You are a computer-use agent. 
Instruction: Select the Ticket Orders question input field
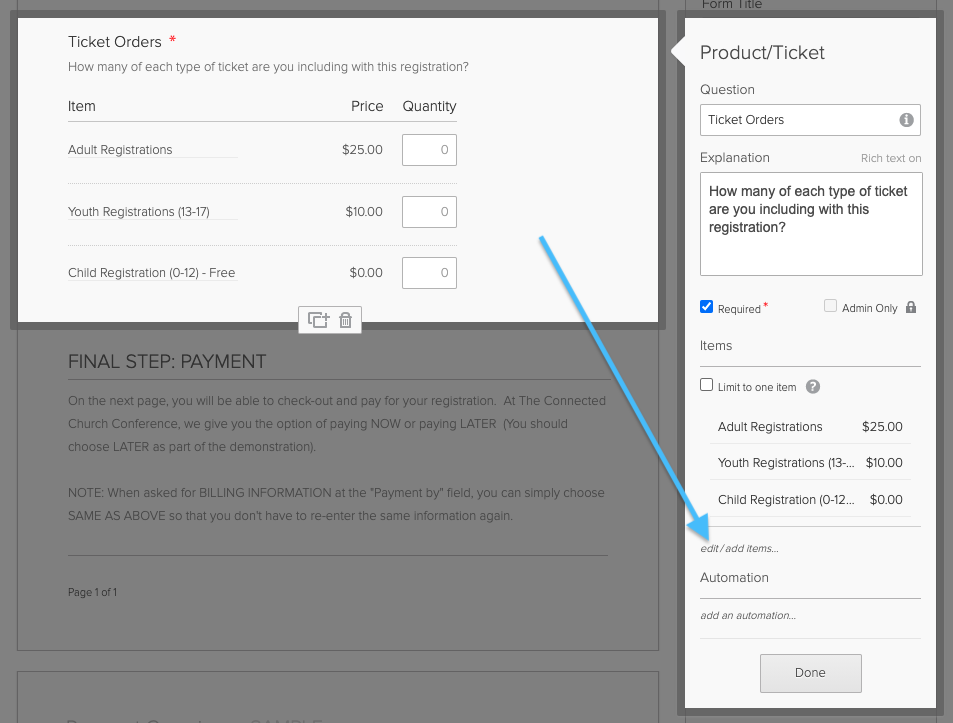click(x=790, y=119)
